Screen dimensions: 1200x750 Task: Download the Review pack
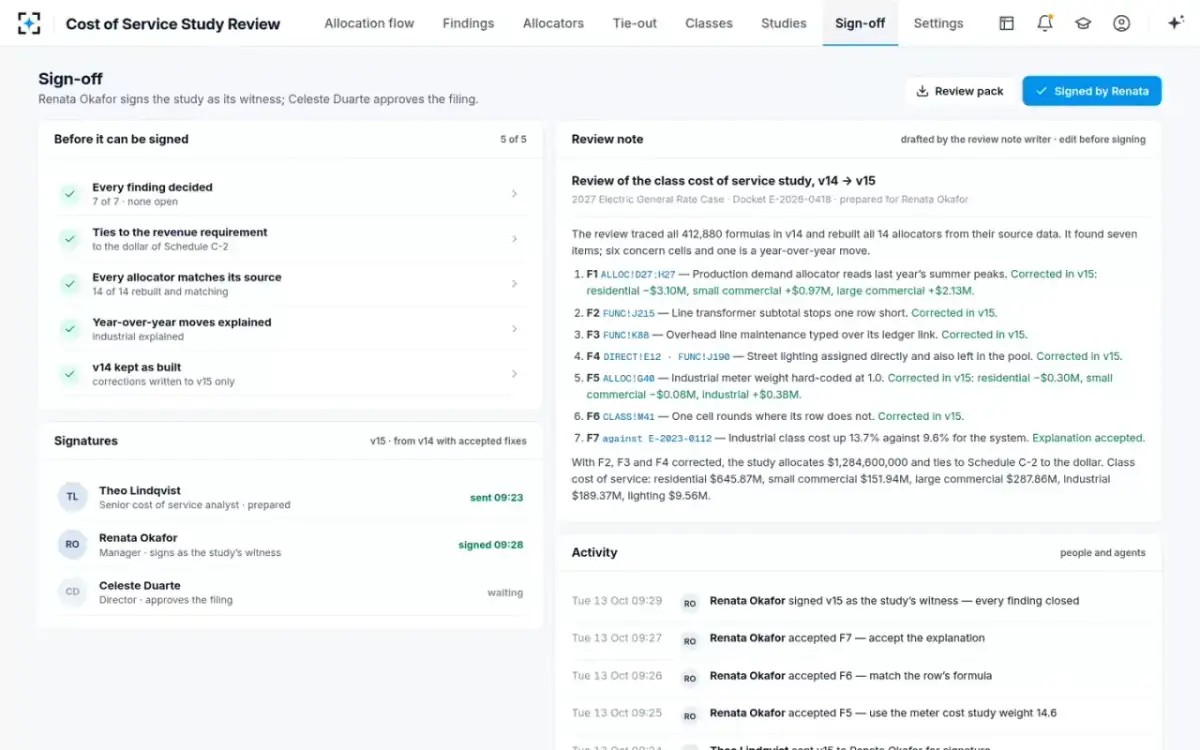point(960,91)
